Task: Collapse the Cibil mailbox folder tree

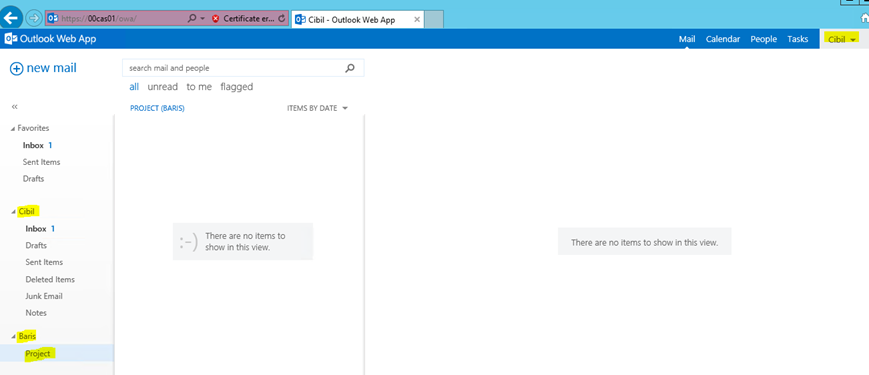Action: 13,212
